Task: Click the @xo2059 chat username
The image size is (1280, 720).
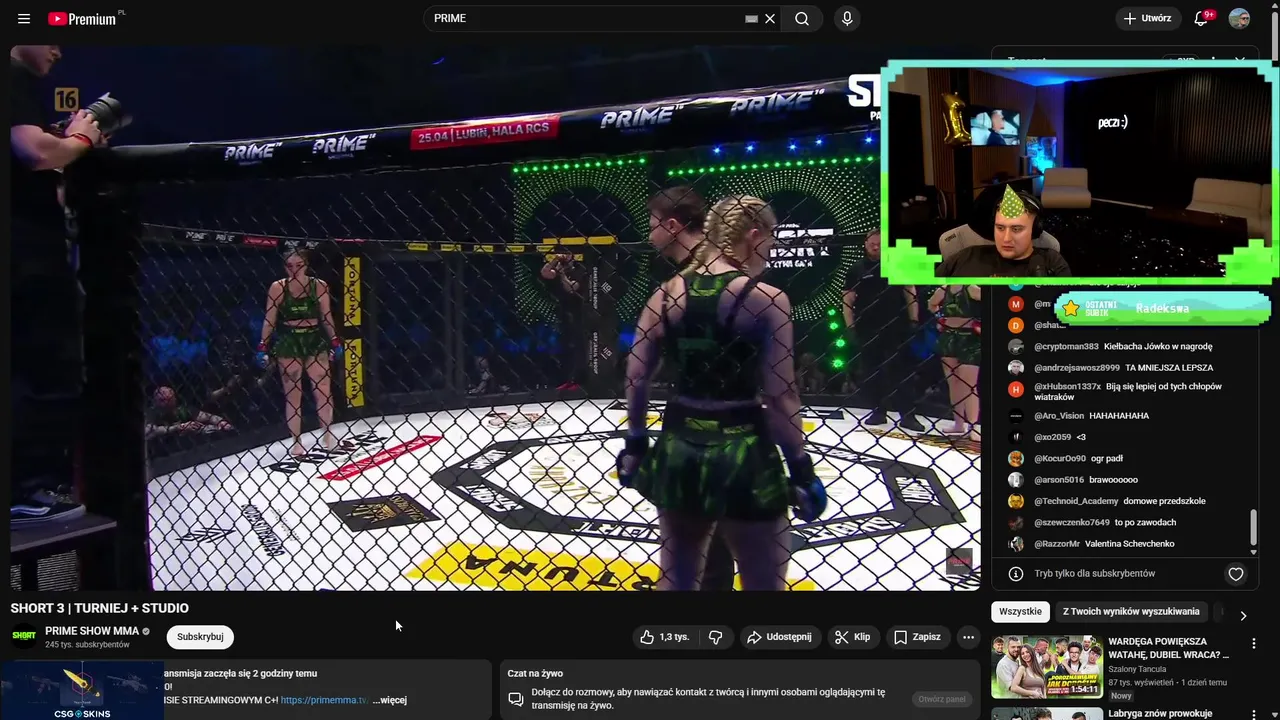Action: click(x=1053, y=437)
